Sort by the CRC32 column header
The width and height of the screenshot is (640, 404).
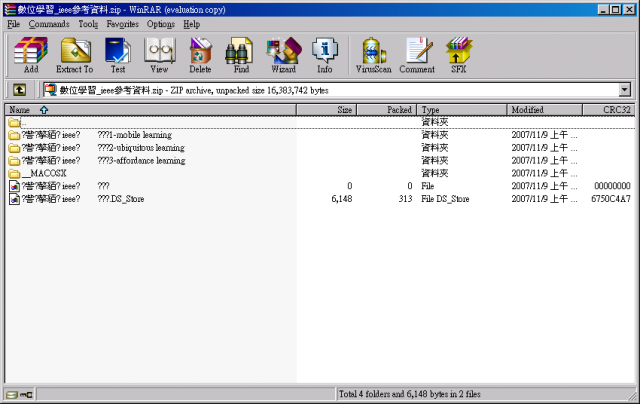click(609, 110)
